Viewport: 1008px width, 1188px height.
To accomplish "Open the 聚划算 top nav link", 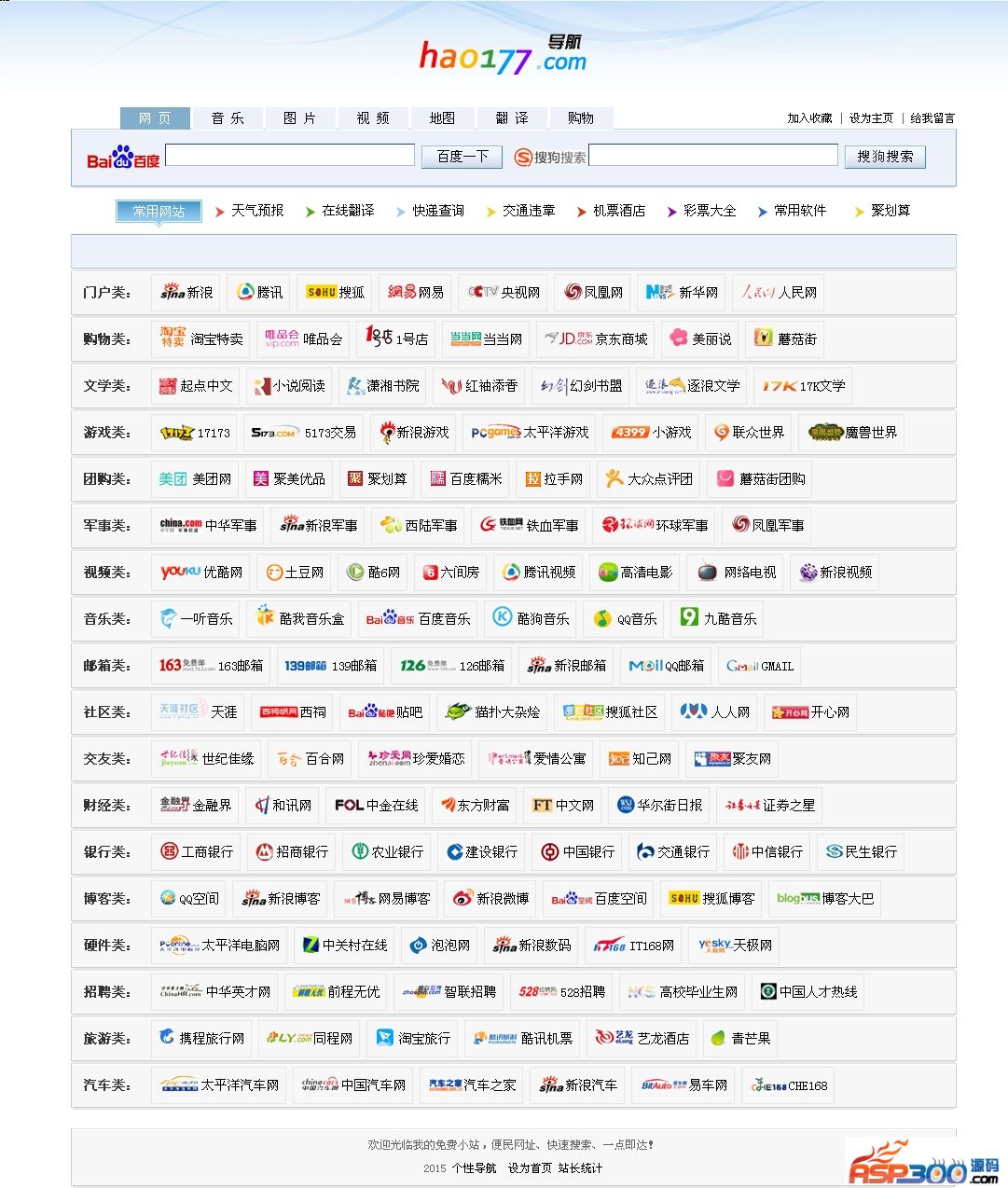I will pos(891,211).
